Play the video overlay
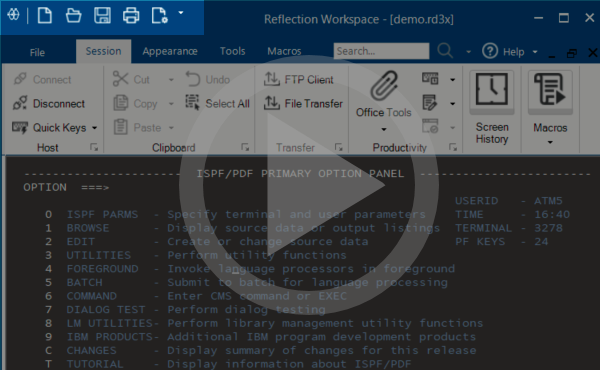This screenshot has height=370, width=600. coord(309,185)
